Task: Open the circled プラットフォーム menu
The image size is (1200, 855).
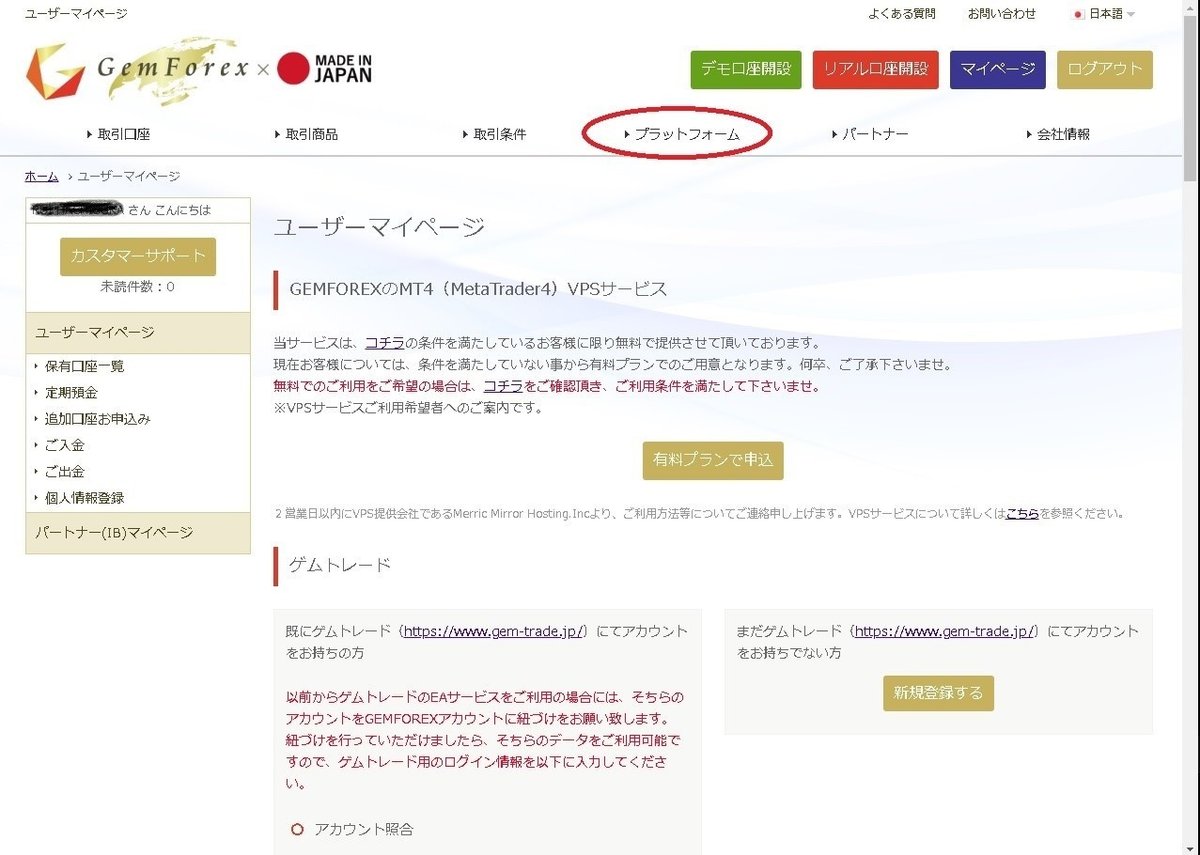Action: click(686, 133)
